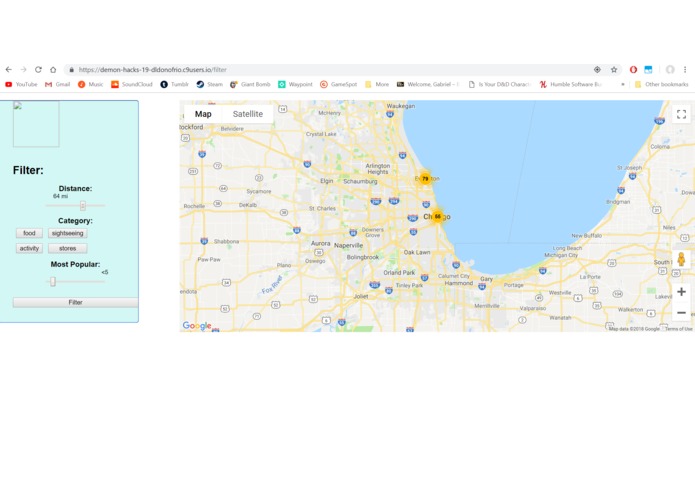Click the Google logo on map
The width and height of the screenshot is (695, 494).
(x=197, y=326)
